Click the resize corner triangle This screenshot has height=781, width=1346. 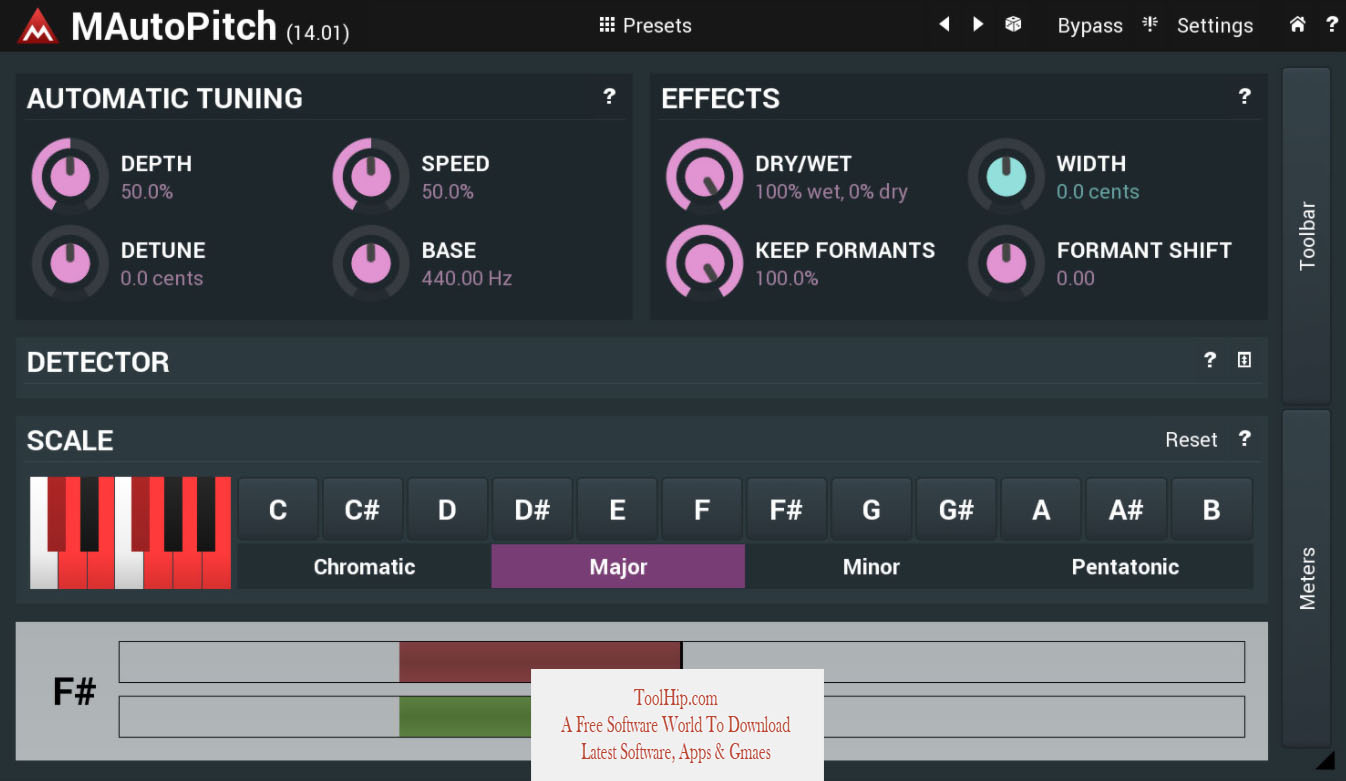[1325, 761]
